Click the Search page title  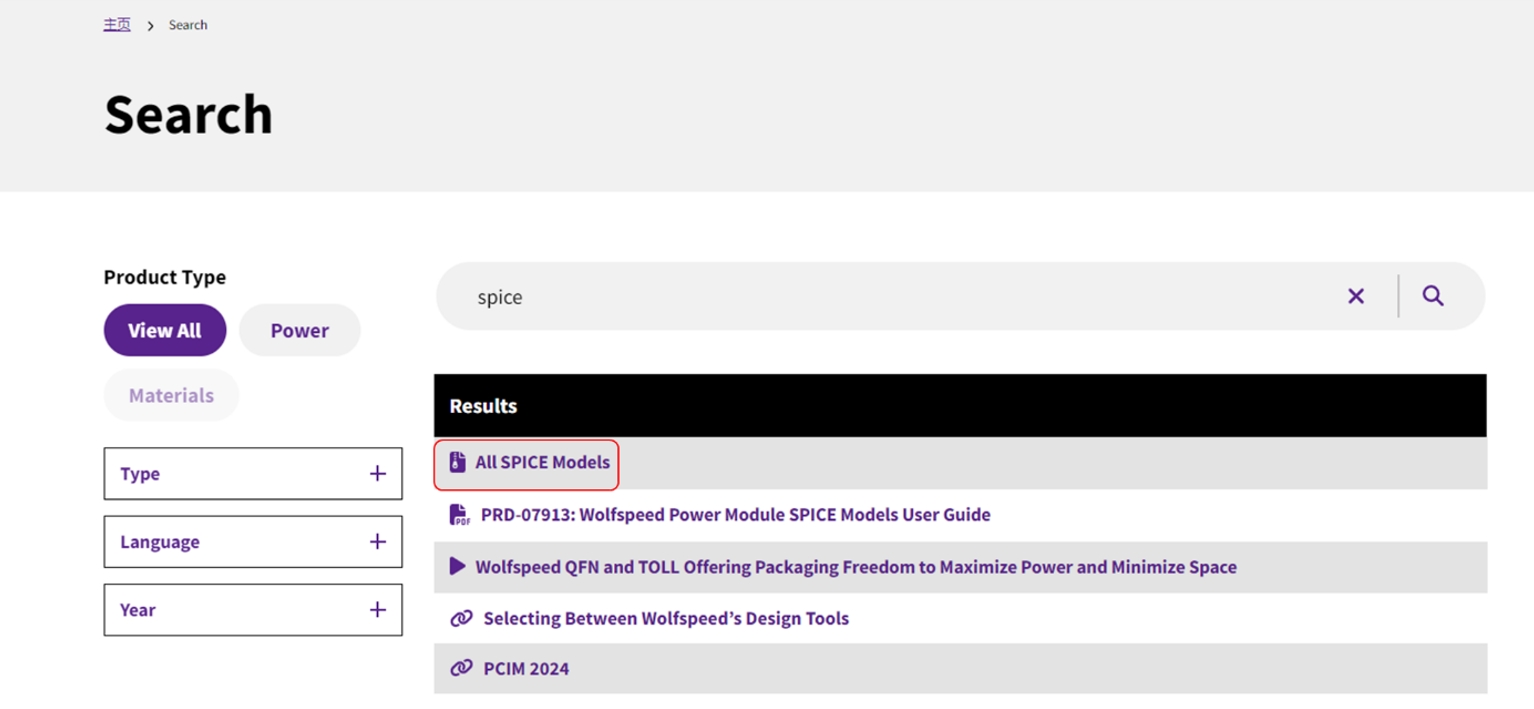pos(188,114)
